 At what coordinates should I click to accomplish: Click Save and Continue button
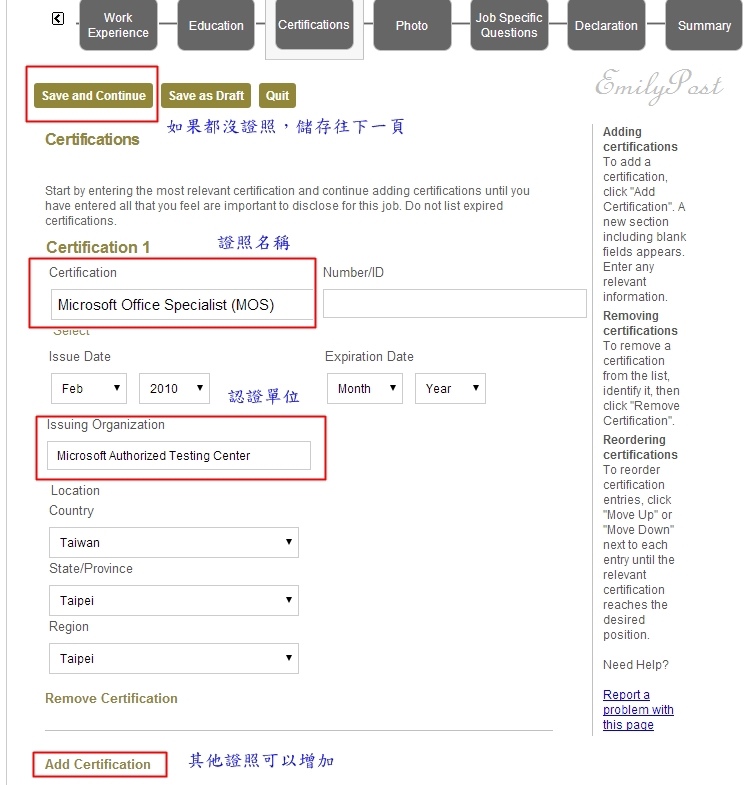(94, 96)
